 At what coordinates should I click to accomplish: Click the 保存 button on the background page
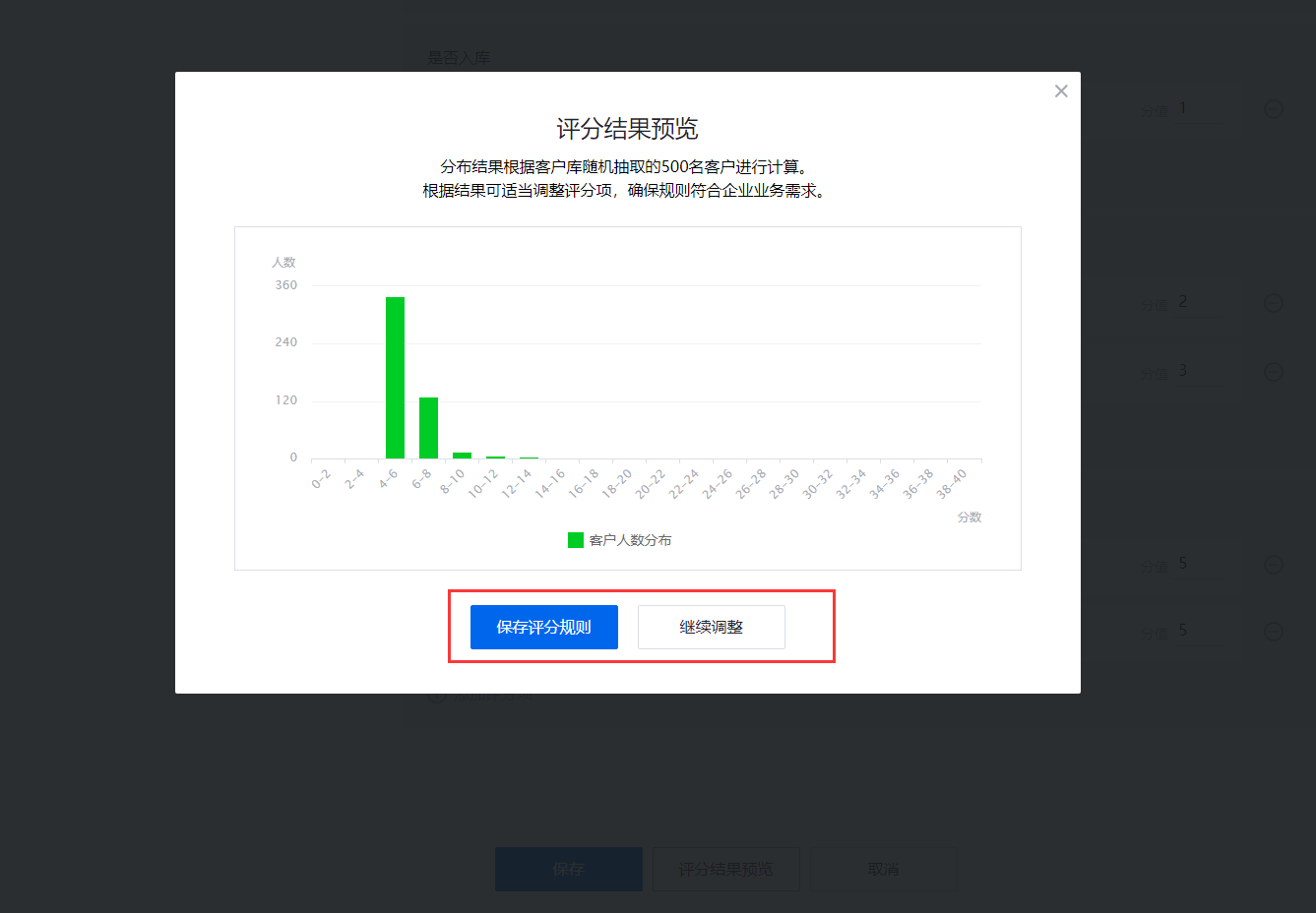pos(569,870)
